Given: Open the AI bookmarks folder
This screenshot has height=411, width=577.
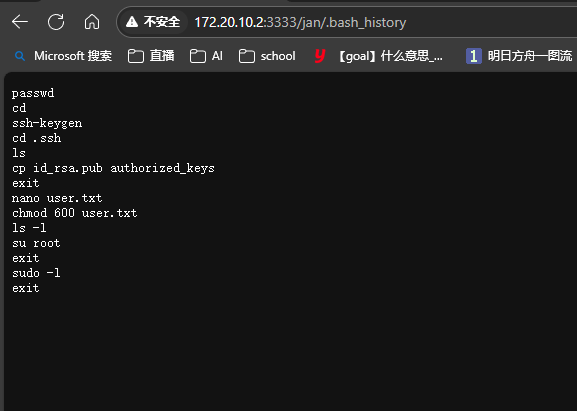Looking at the screenshot, I should point(206,56).
